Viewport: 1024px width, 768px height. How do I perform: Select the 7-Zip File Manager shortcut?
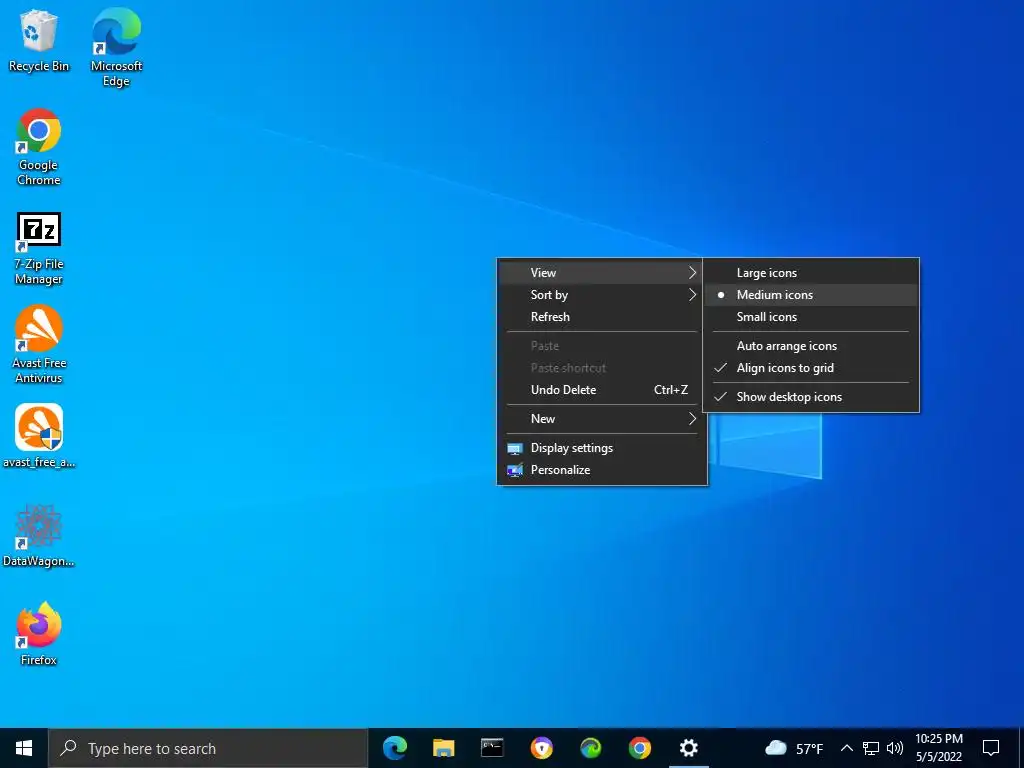39,247
